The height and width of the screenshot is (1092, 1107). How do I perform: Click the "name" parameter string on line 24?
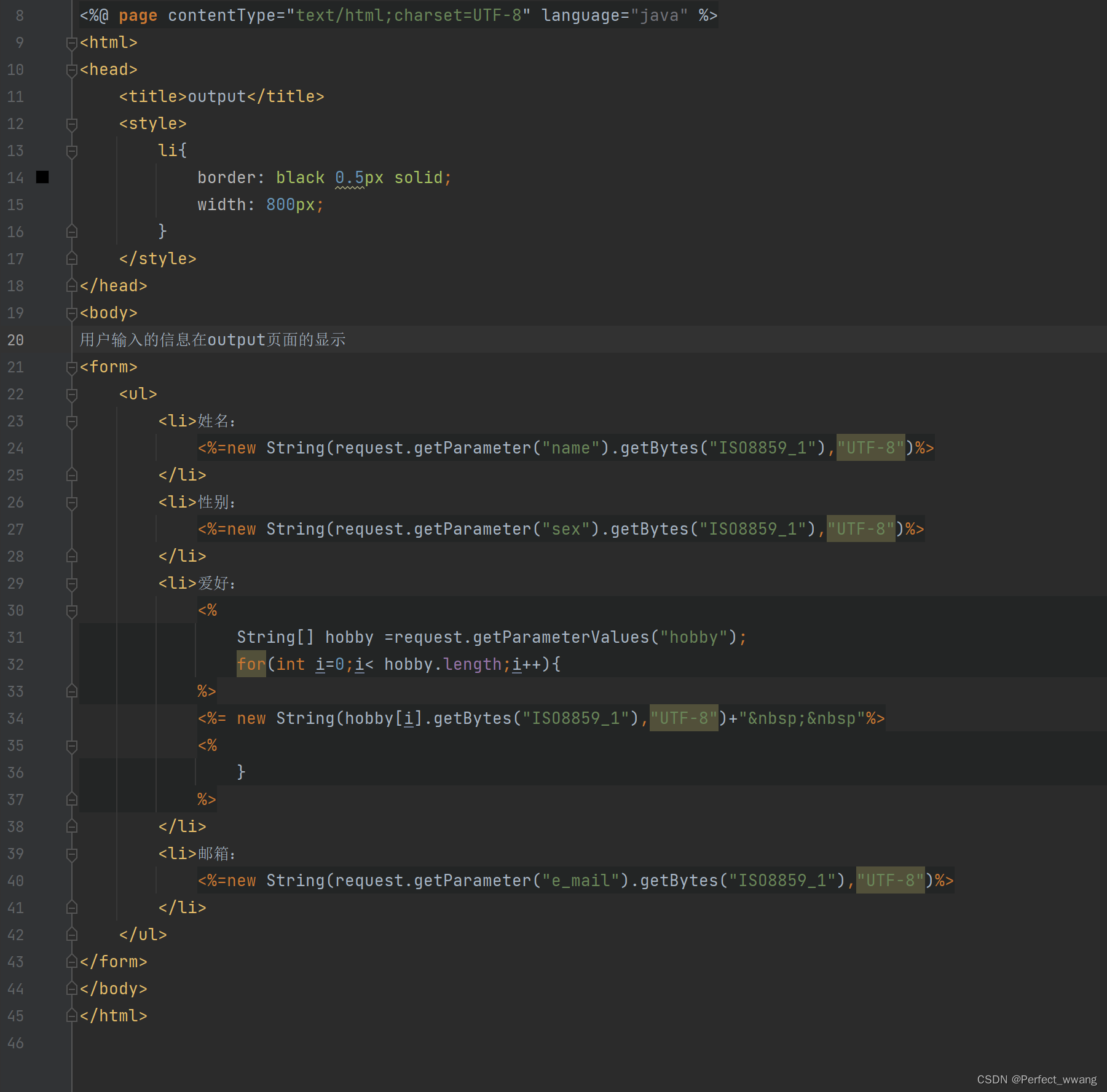[x=571, y=448]
